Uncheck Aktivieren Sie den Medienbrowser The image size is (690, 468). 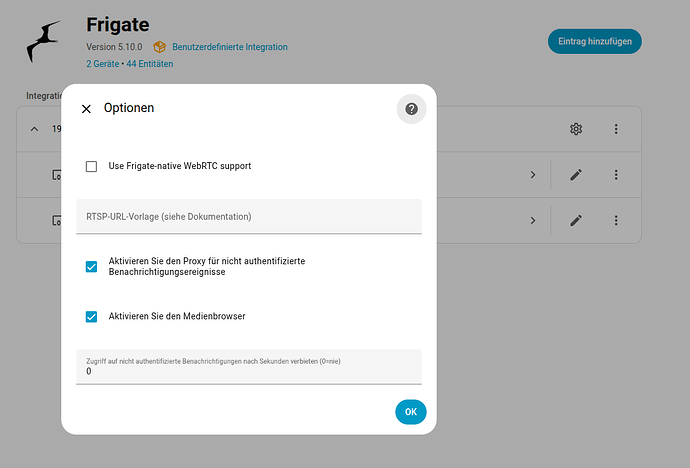pos(92,316)
